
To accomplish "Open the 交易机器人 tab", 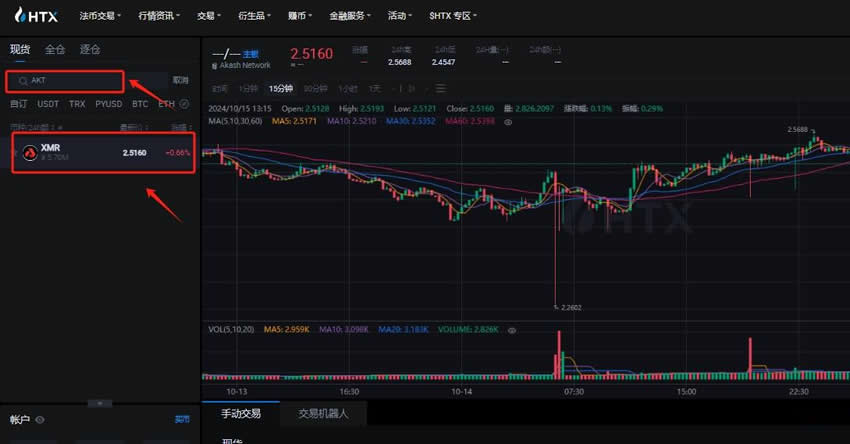I will click(x=323, y=414).
